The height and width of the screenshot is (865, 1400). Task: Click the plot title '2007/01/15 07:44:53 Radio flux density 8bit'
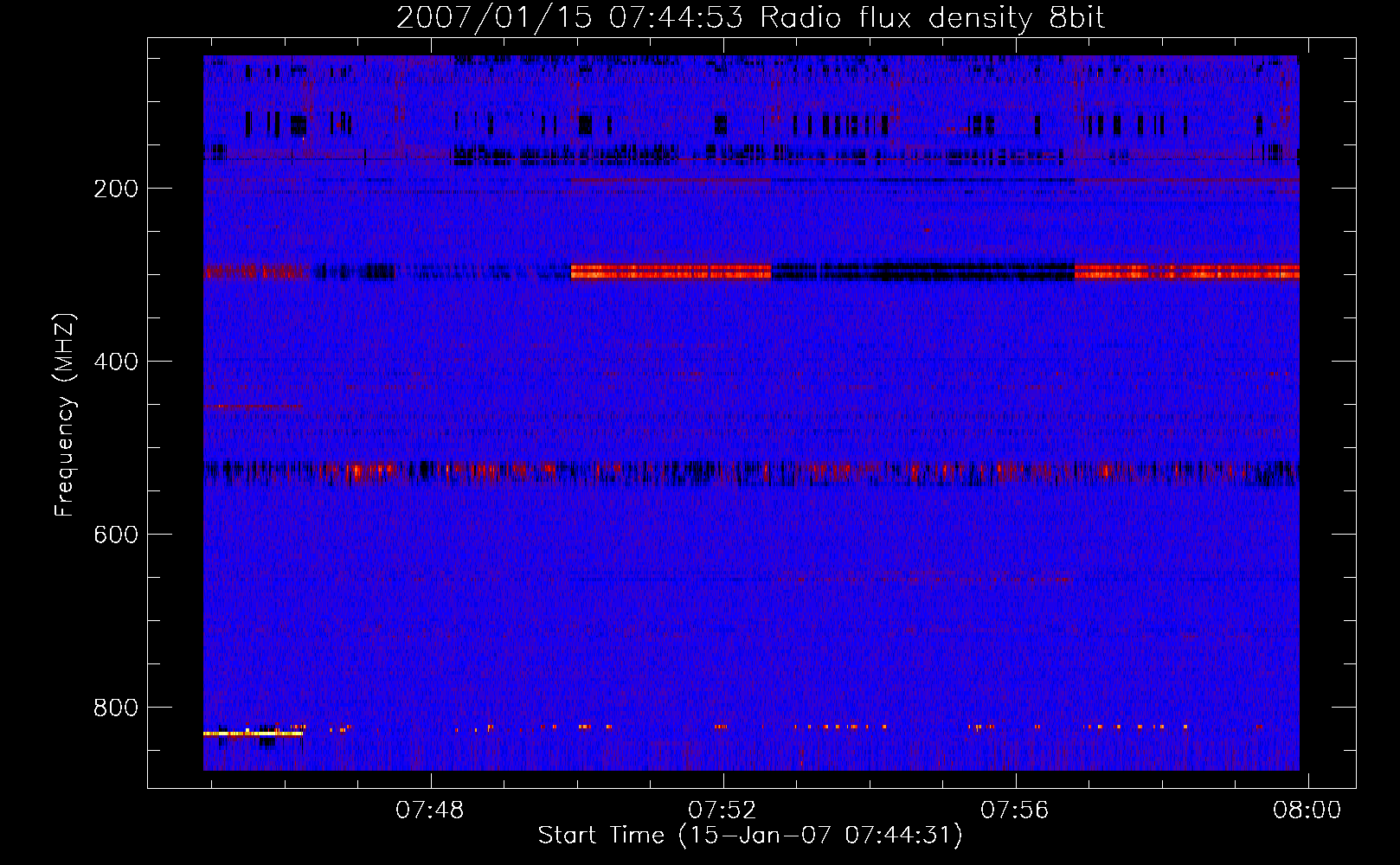(x=750, y=17)
